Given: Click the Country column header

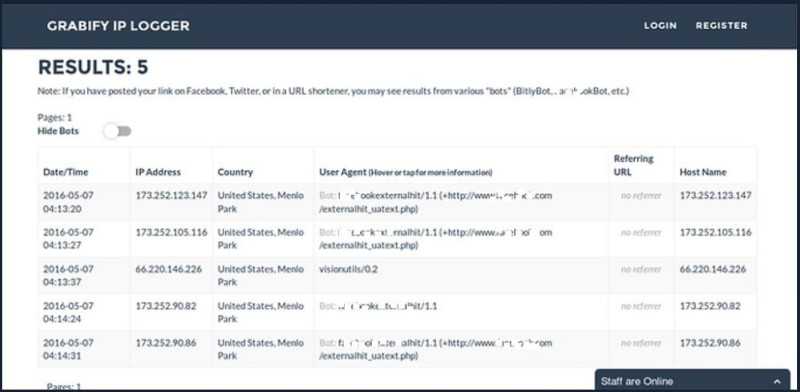Looking at the screenshot, I should coord(235,172).
